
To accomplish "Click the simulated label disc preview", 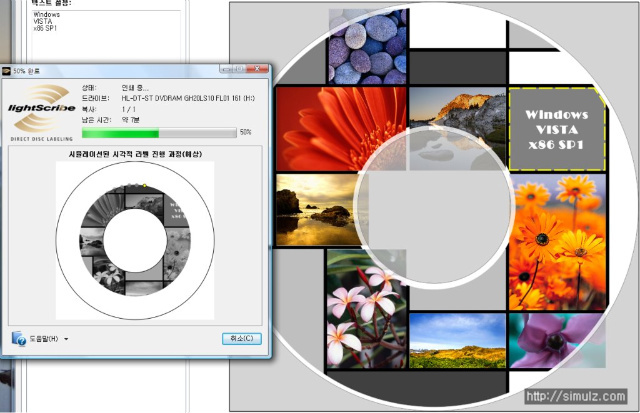I will 135,240.
